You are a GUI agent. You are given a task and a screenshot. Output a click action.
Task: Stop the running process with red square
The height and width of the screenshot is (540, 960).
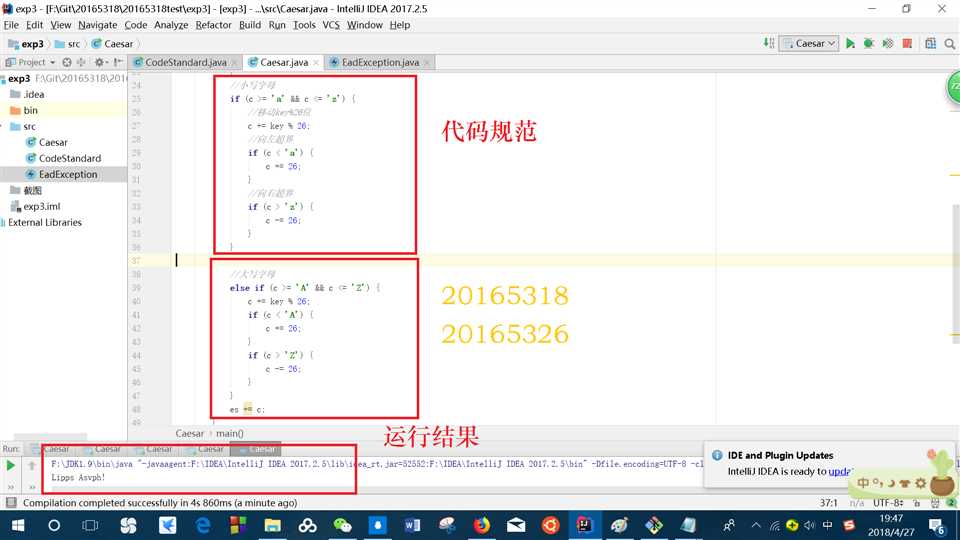[907, 43]
